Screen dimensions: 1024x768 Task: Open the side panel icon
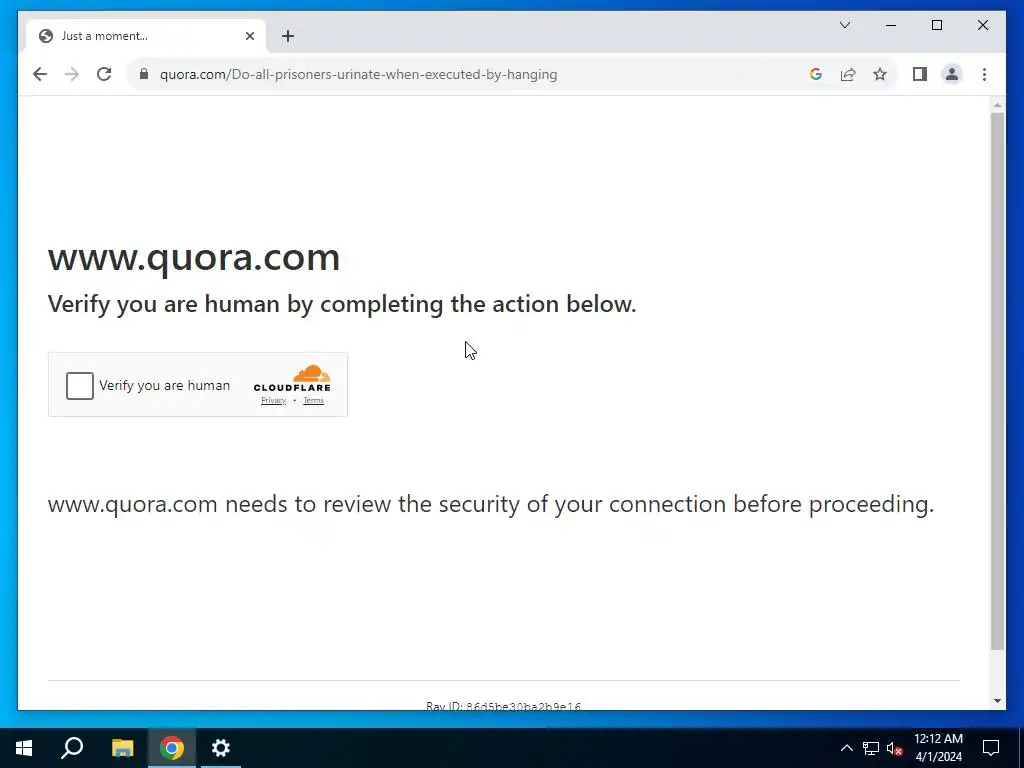point(920,74)
